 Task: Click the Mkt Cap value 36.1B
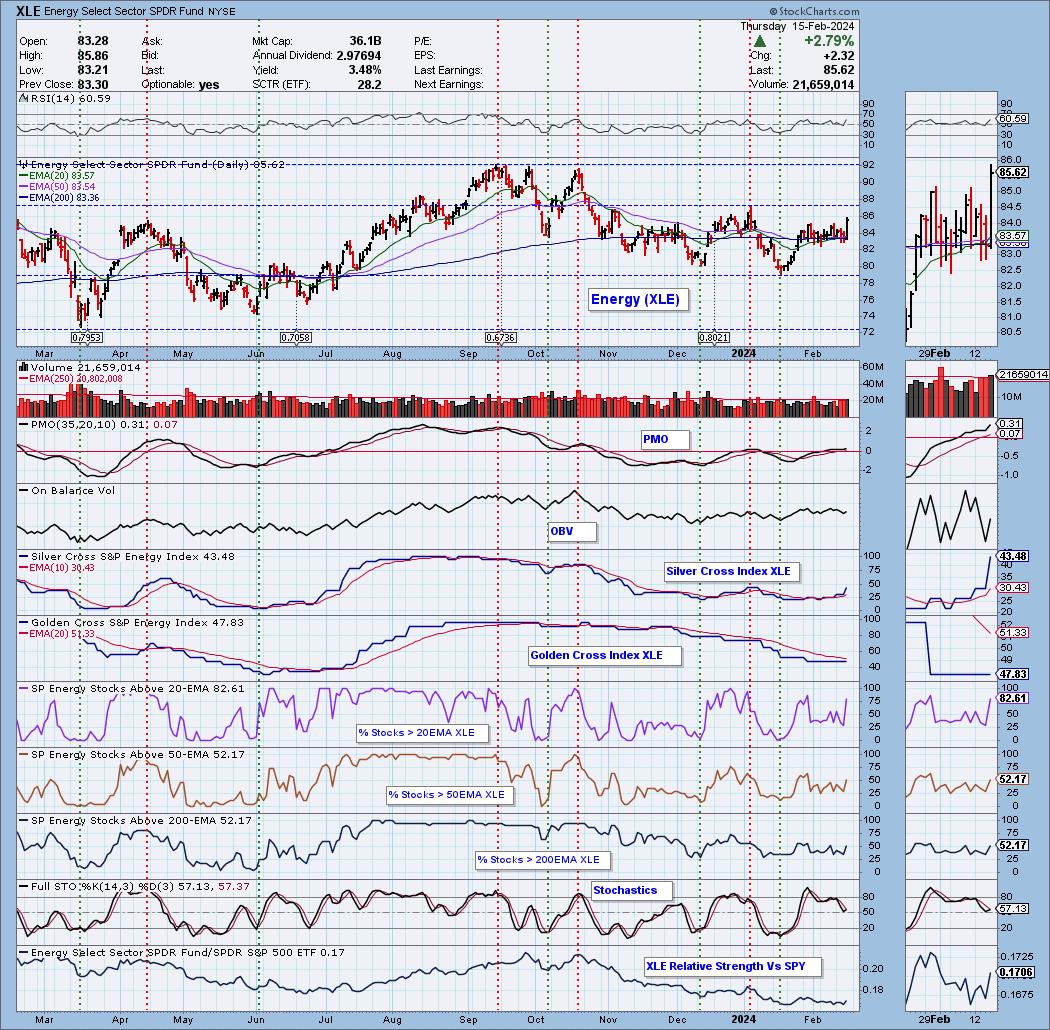click(x=365, y=41)
